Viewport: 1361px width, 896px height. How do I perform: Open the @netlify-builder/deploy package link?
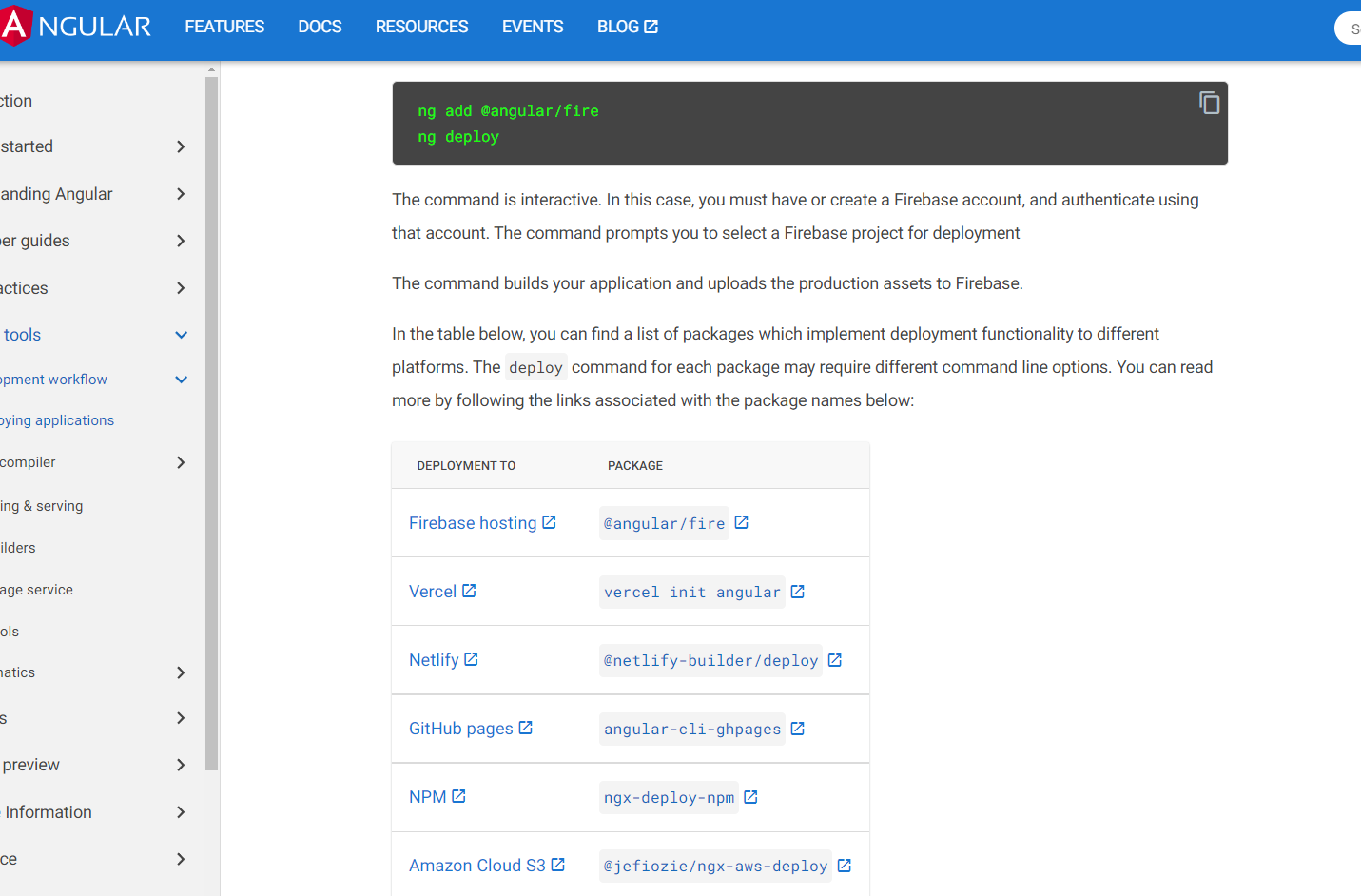[710, 660]
